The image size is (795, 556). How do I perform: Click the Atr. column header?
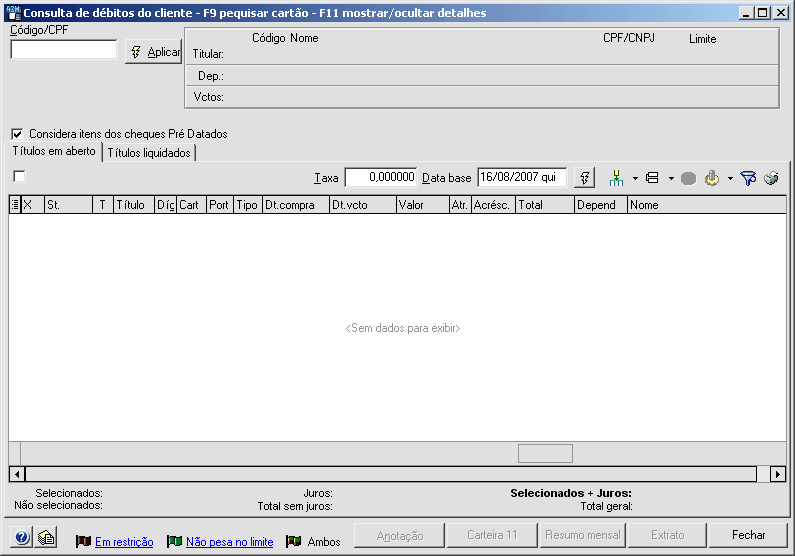[x=460, y=205]
